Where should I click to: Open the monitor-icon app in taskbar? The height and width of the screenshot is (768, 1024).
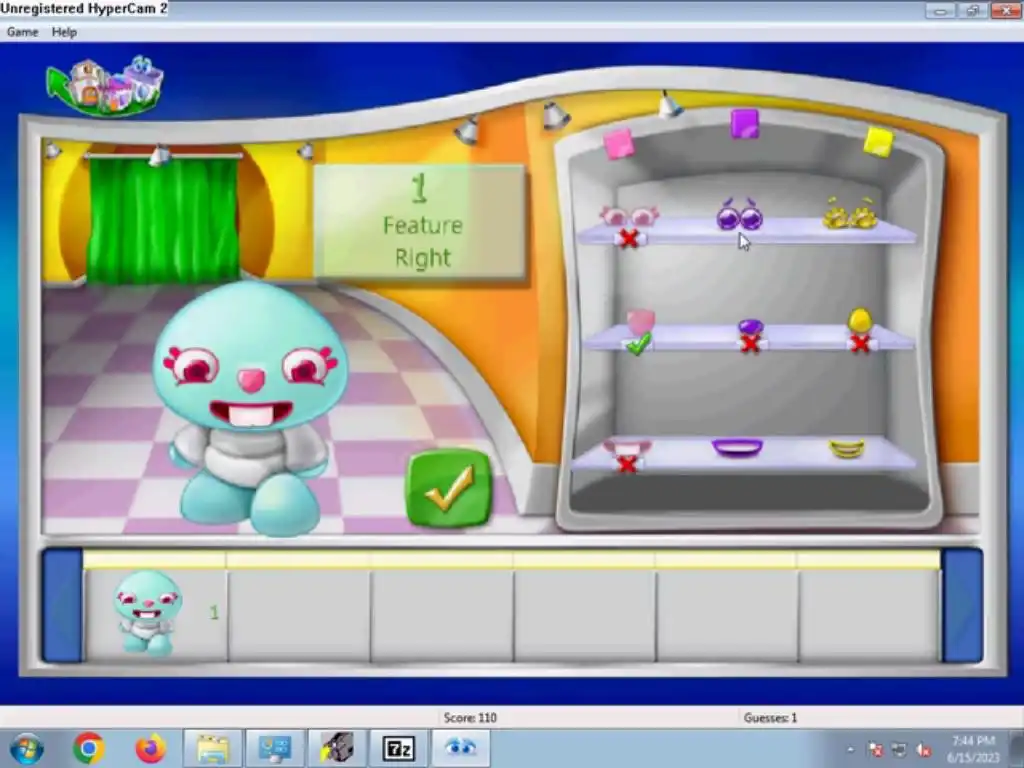pos(274,748)
